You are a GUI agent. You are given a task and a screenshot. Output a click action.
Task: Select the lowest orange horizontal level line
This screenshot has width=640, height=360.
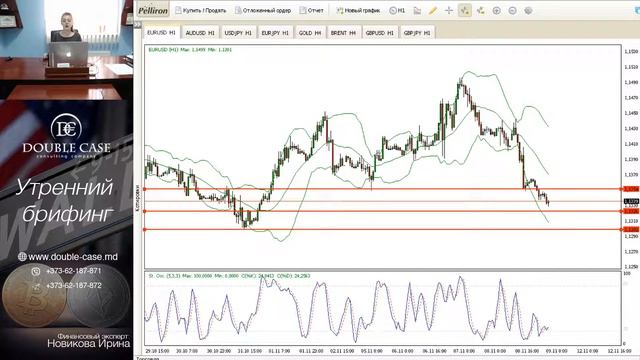coord(382,229)
